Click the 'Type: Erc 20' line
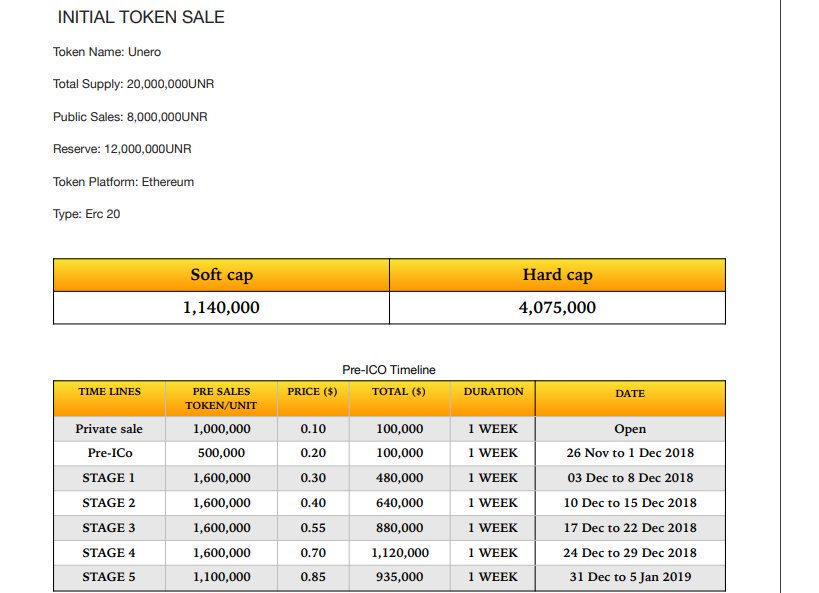Image resolution: width=819 pixels, height=593 pixels. [86, 214]
